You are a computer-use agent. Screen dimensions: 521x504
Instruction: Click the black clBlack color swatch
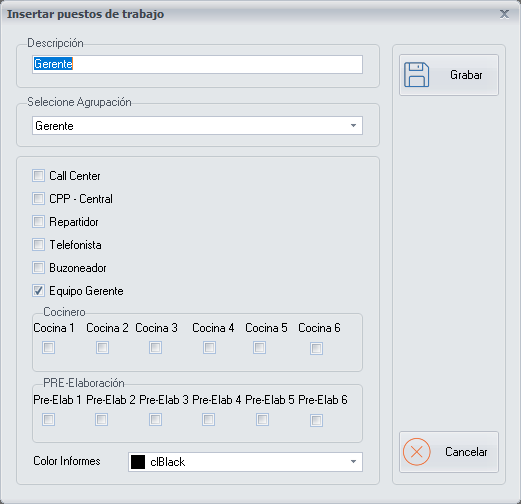(x=138, y=462)
